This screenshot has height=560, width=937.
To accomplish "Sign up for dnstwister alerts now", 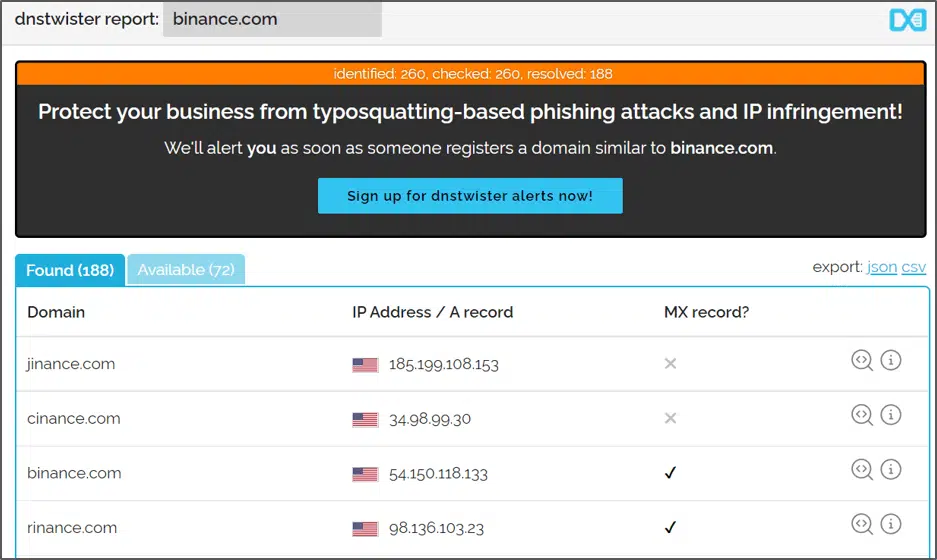I will [x=470, y=196].
